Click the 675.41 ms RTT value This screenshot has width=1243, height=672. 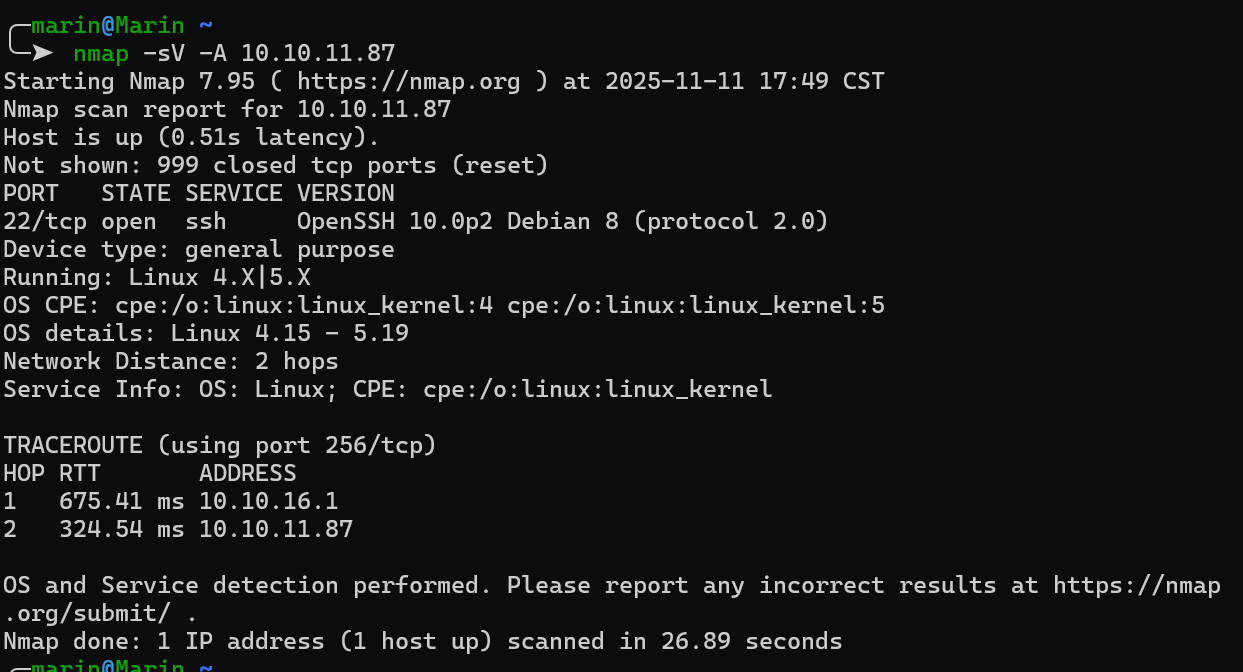click(x=121, y=501)
